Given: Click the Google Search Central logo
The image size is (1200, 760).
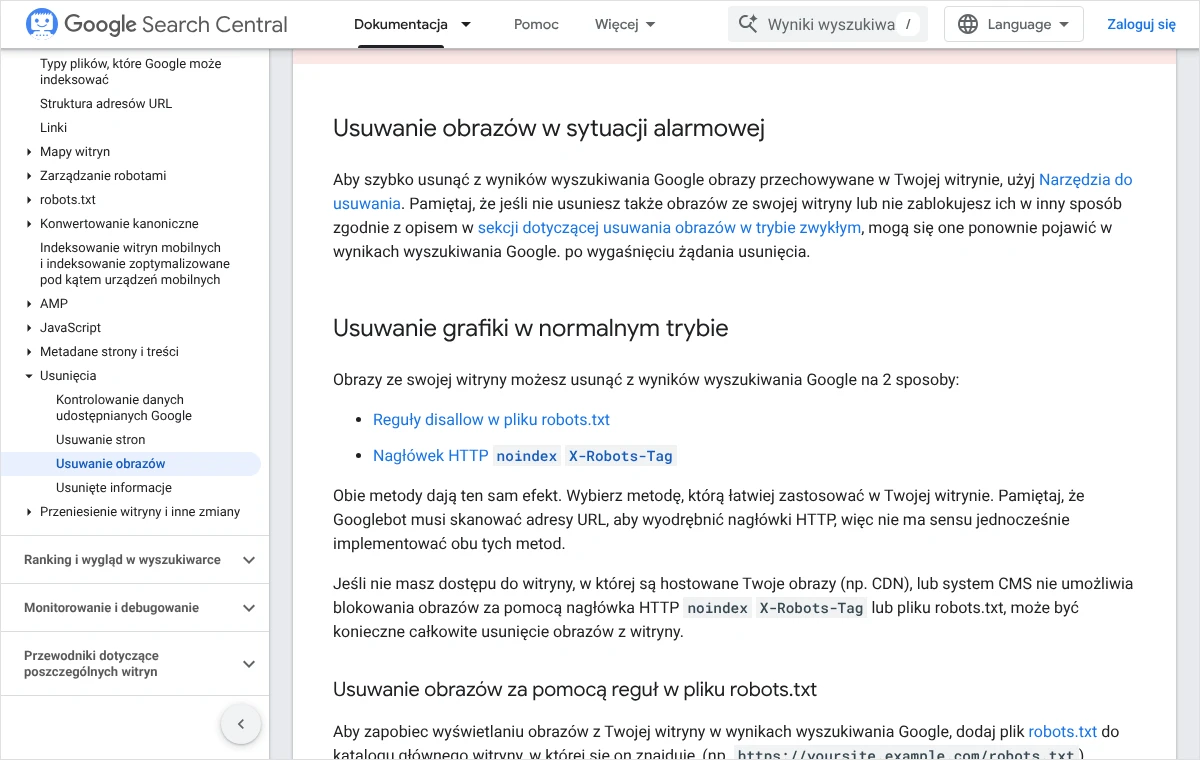Looking at the screenshot, I should [x=157, y=24].
